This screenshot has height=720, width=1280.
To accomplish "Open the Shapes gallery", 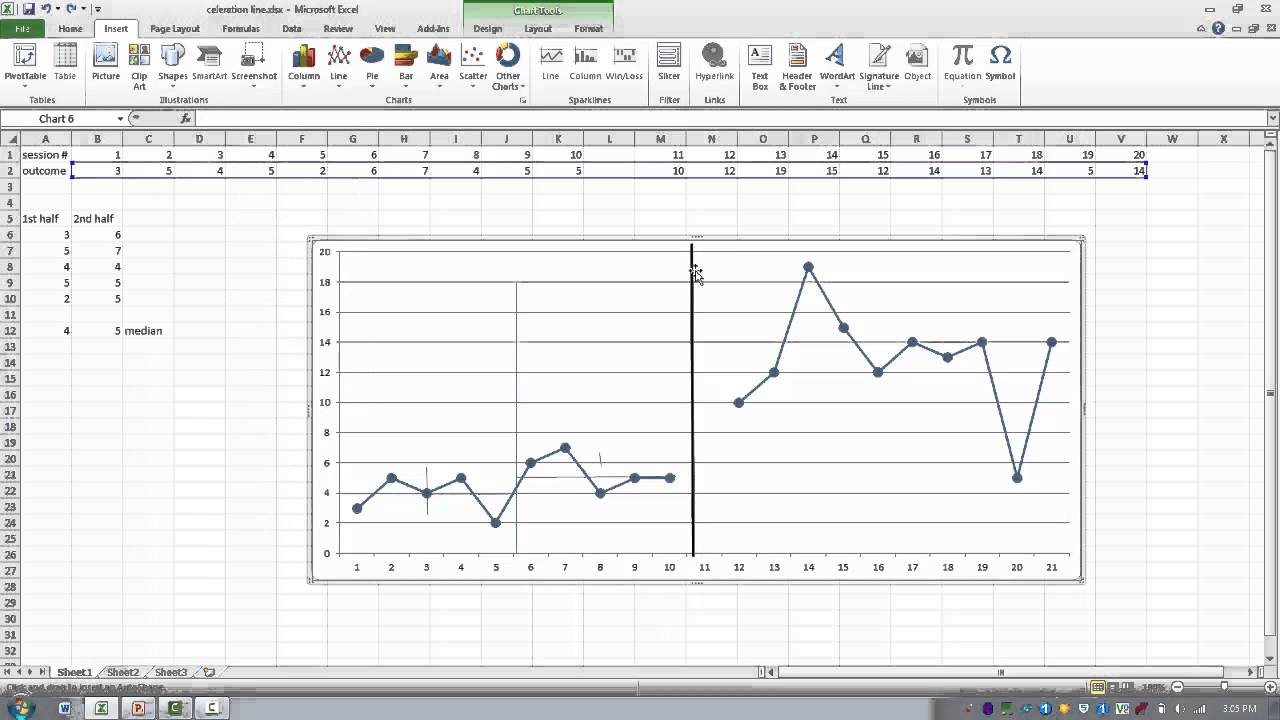I will (x=172, y=66).
